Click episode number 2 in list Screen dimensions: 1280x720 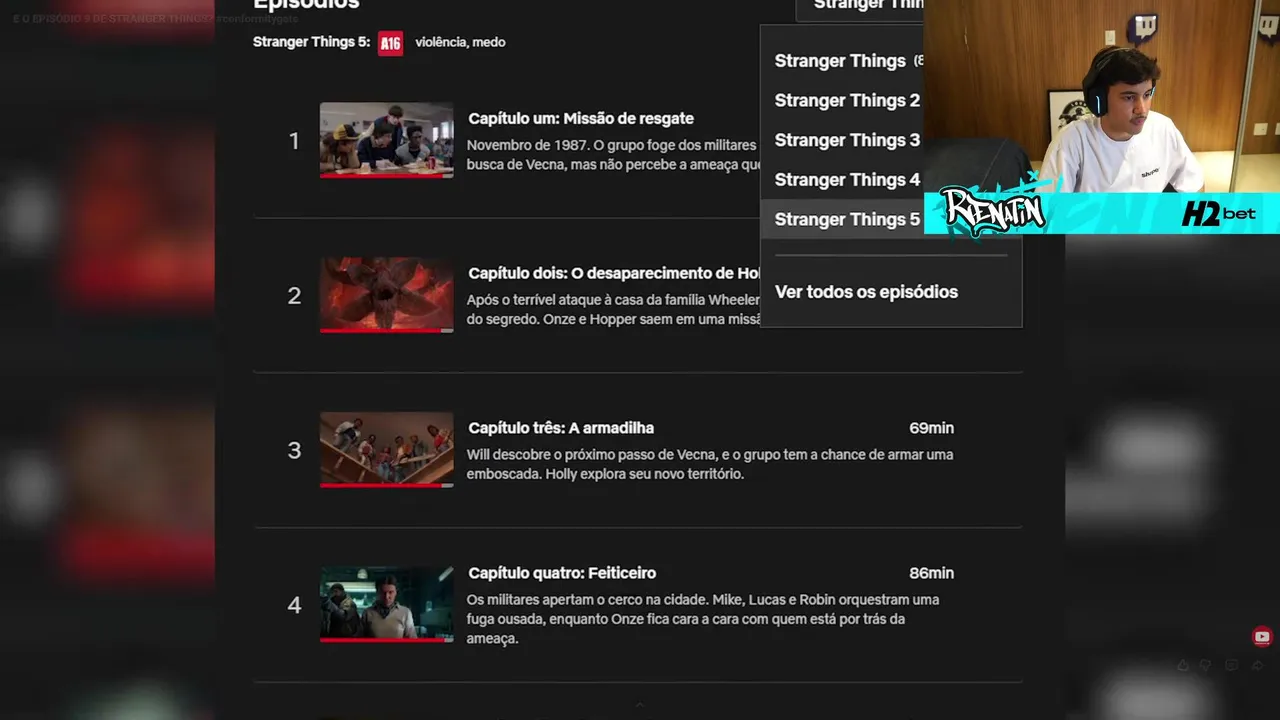[294, 296]
